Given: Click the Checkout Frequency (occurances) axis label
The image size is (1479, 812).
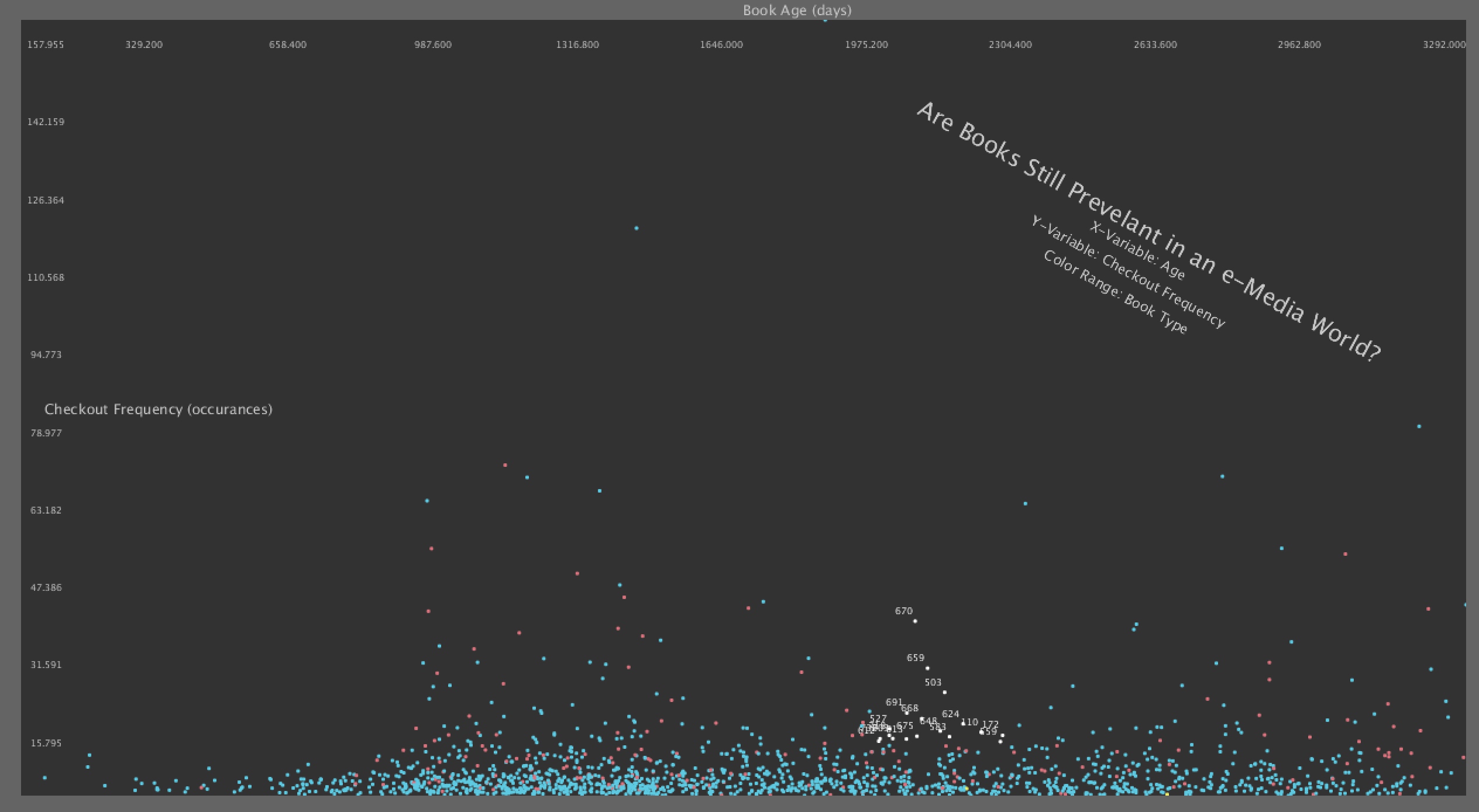Looking at the screenshot, I should [158, 409].
